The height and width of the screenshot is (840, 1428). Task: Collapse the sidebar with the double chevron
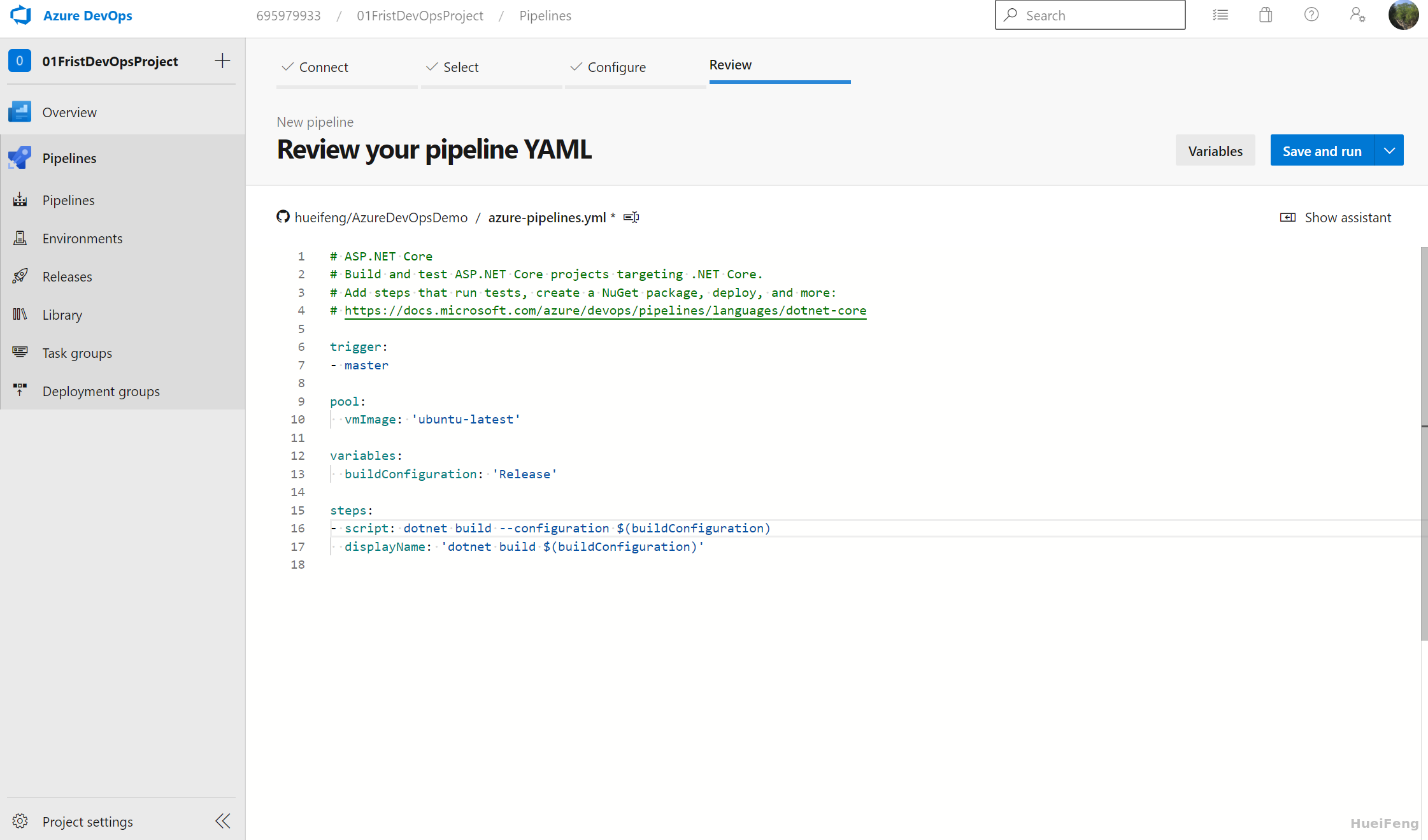223,821
